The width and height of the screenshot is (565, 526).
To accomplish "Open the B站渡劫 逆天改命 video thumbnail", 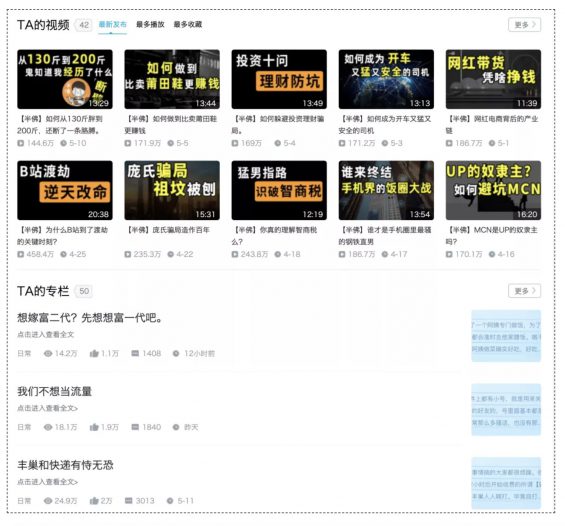I will [65, 190].
